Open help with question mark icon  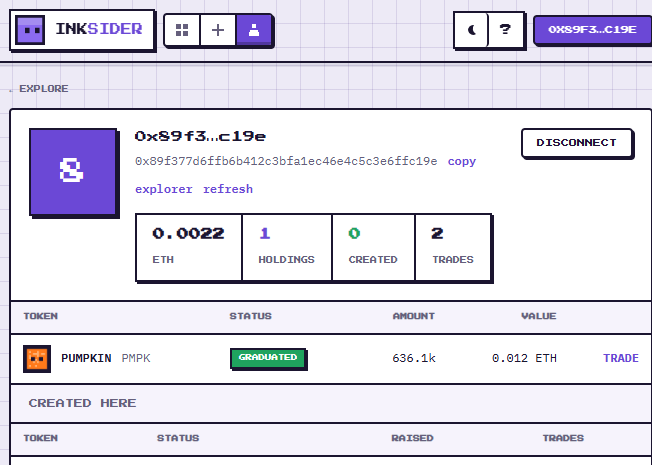click(505, 30)
